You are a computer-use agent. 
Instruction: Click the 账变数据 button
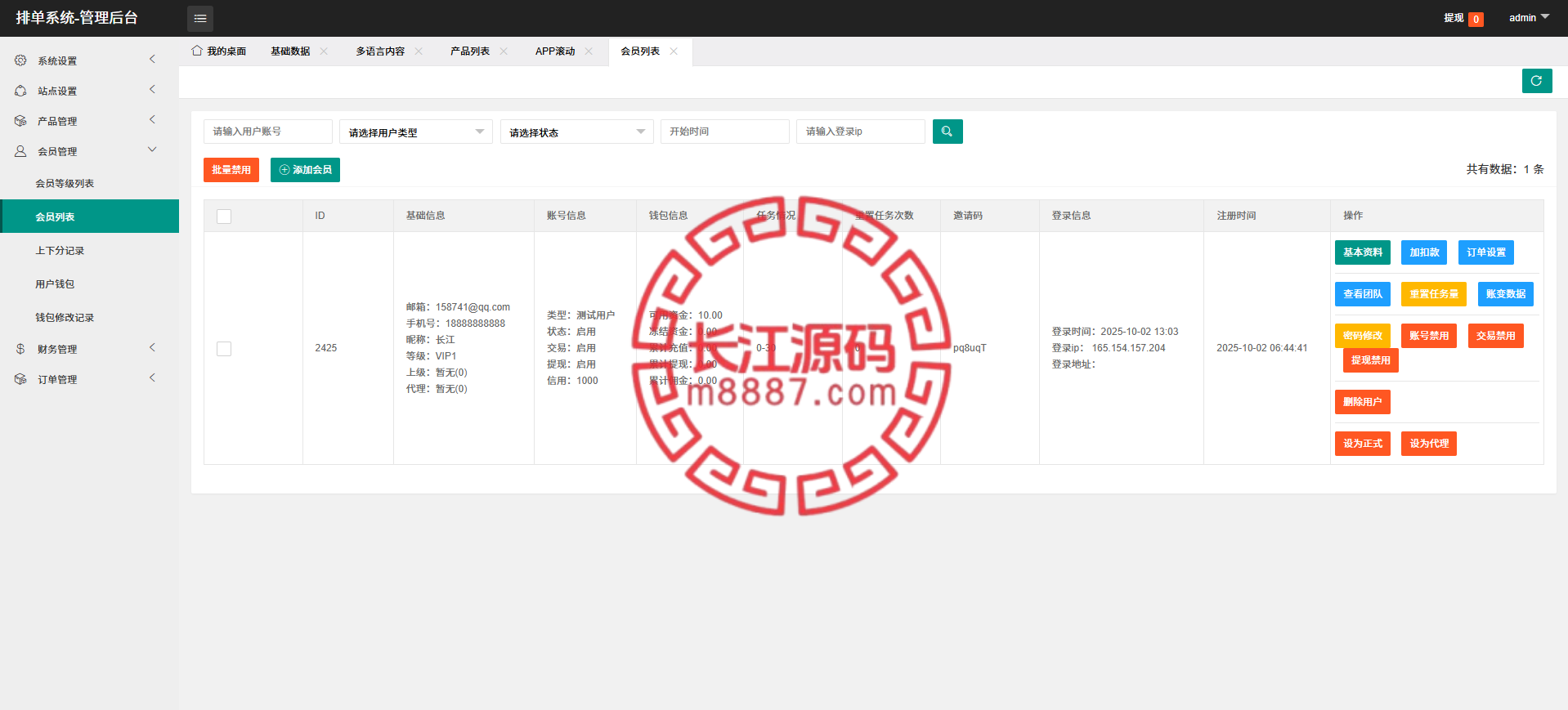click(1506, 294)
